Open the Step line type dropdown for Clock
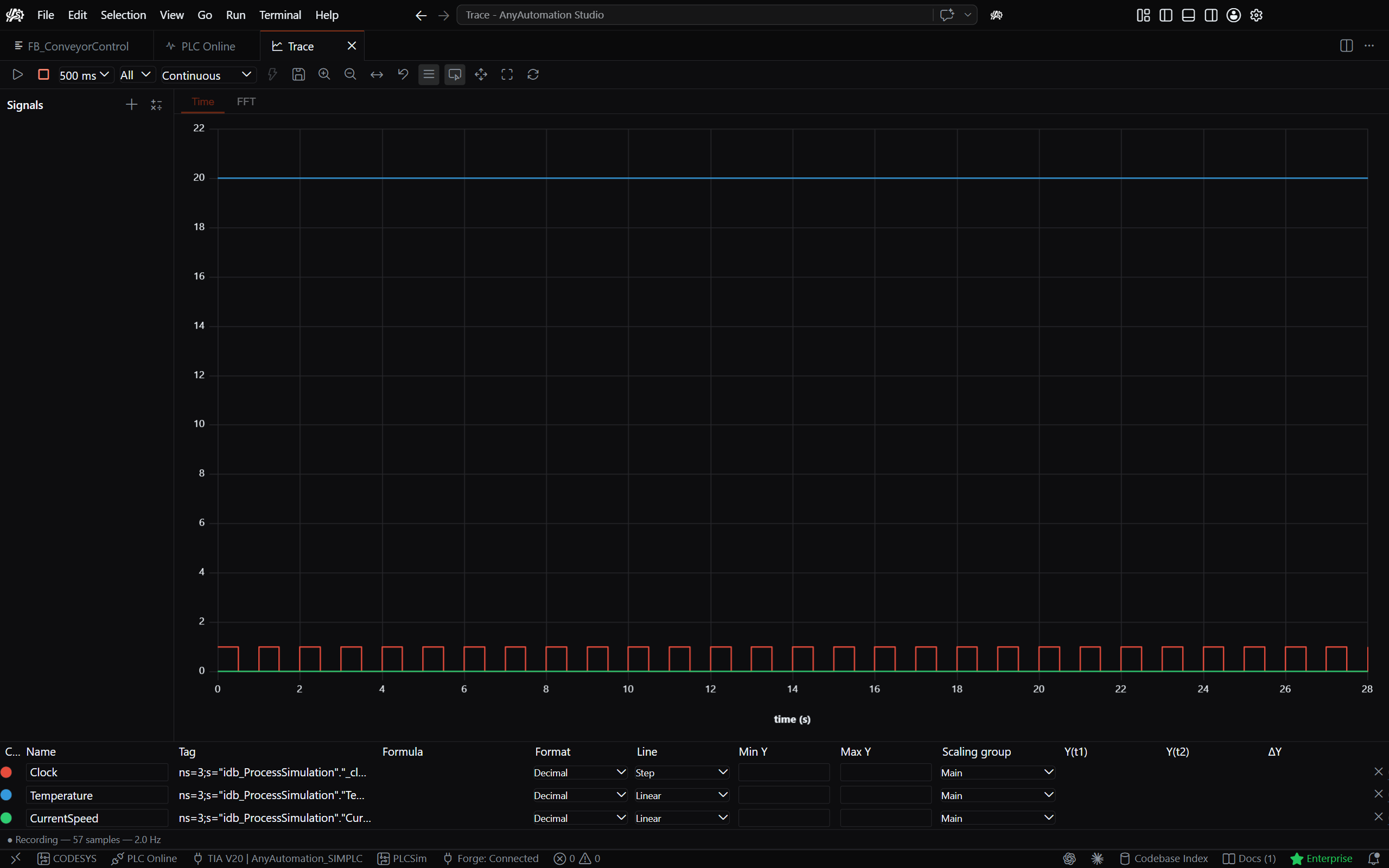The width and height of the screenshot is (1389, 868). tap(682, 773)
